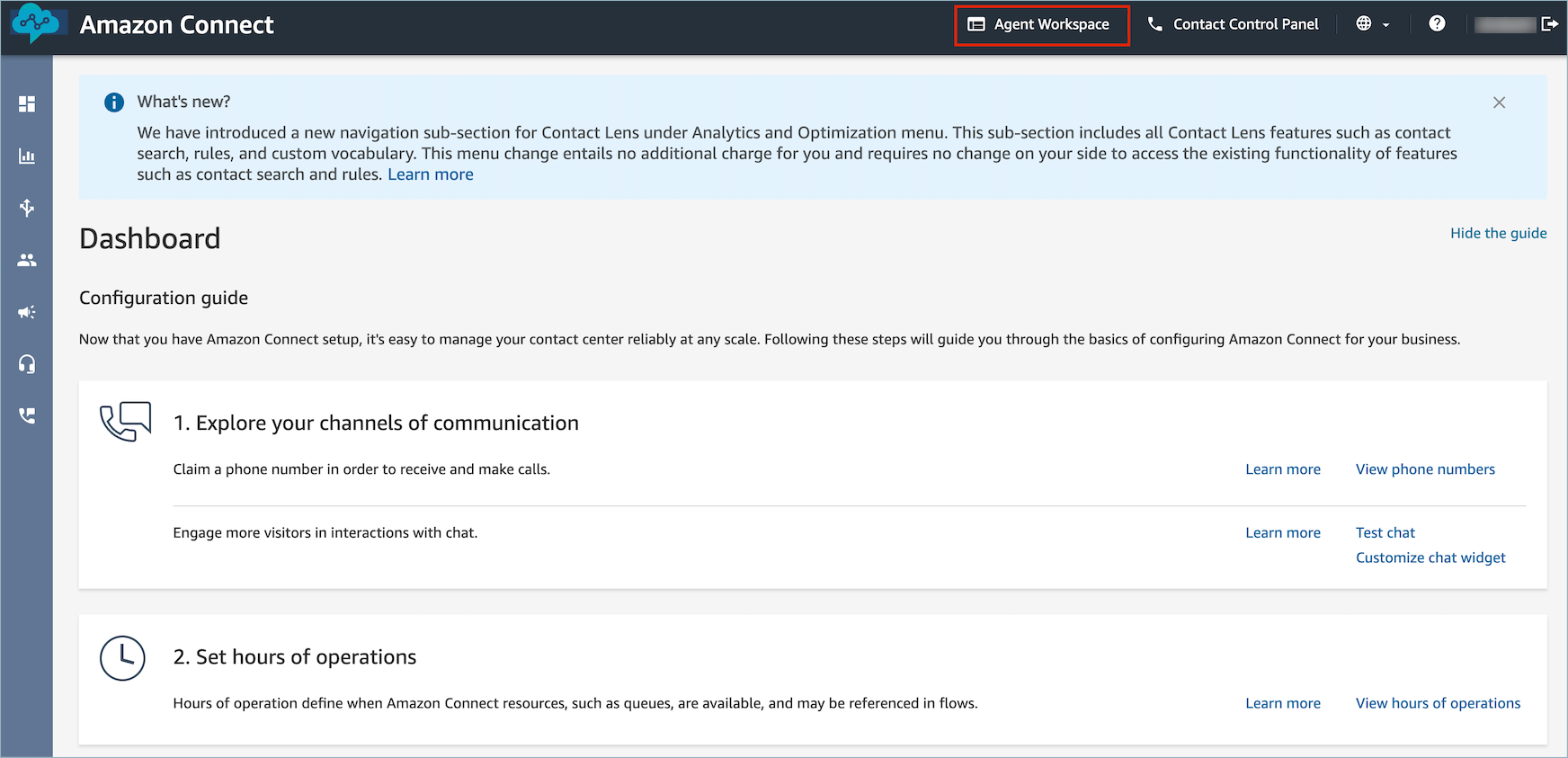Click the Amazon Connect cloud logo
The image size is (1568, 758).
[x=36, y=24]
